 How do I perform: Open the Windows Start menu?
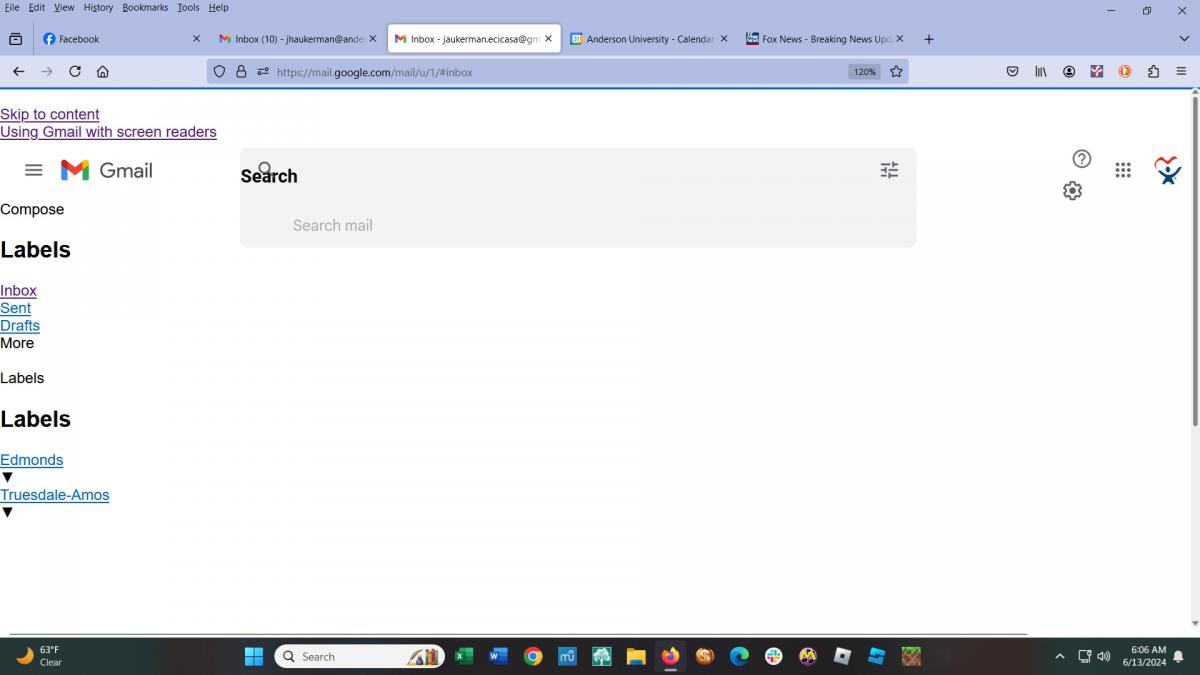click(254, 657)
